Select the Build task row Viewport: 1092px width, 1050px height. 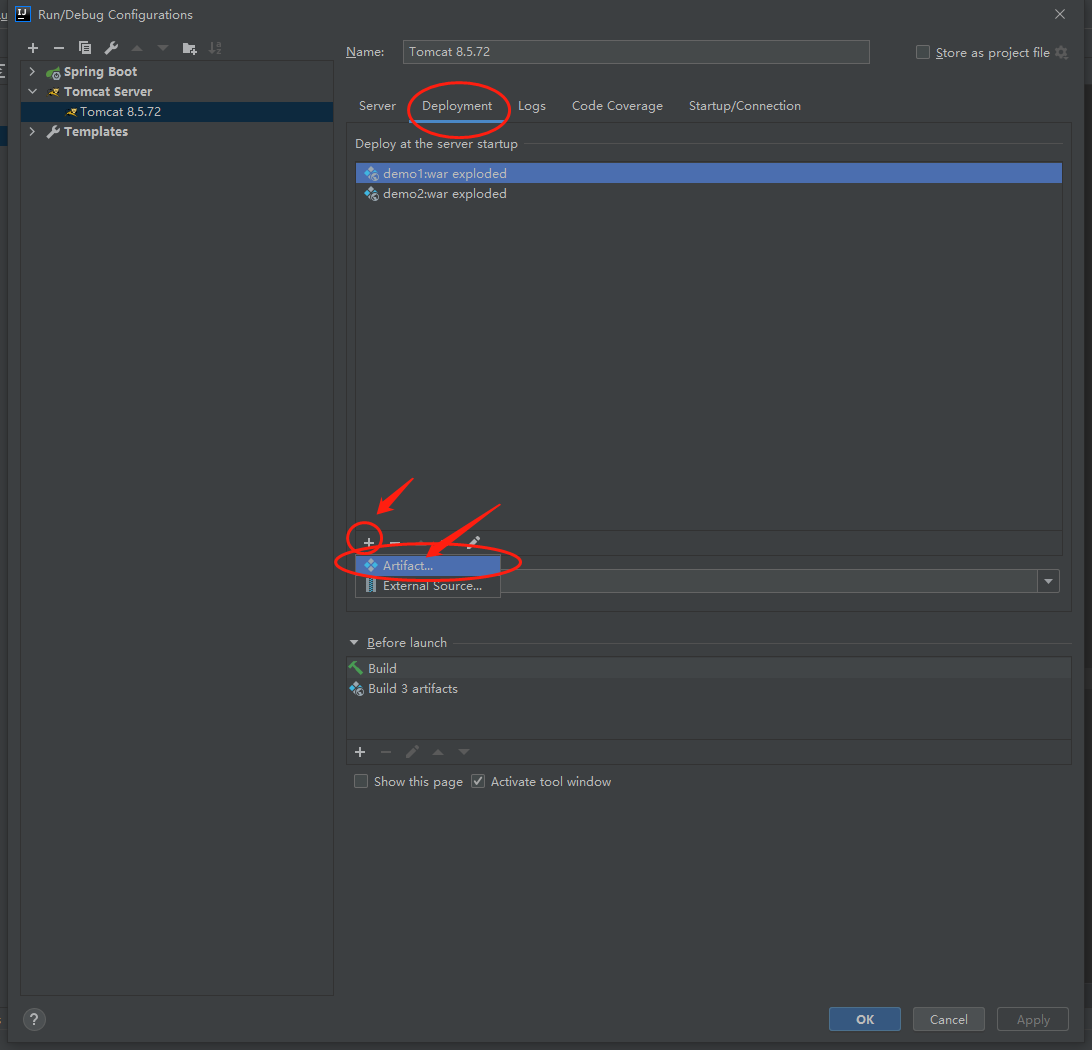coord(708,668)
